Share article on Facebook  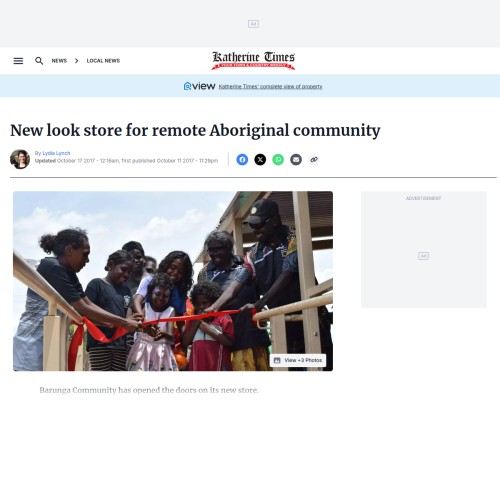(242, 160)
